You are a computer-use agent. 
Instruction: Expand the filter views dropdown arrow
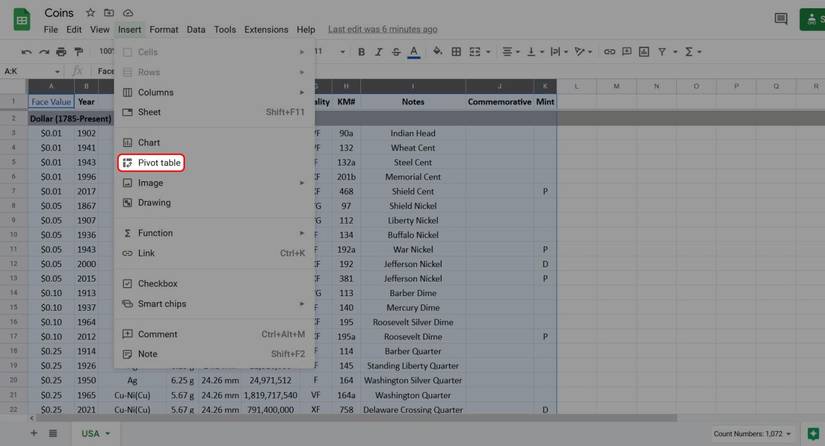point(675,52)
